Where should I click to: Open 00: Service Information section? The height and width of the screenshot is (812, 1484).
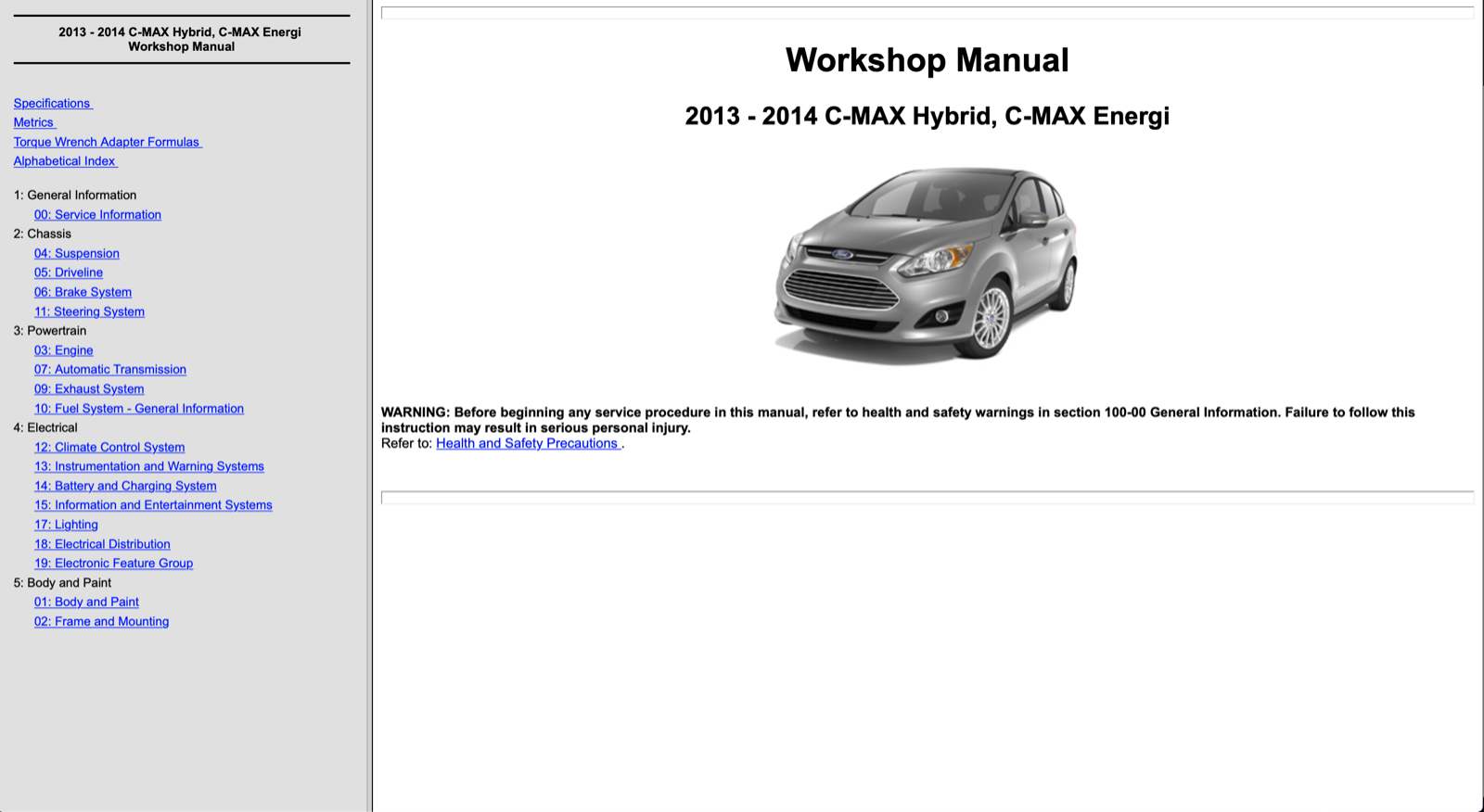pyautogui.click(x=97, y=214)
